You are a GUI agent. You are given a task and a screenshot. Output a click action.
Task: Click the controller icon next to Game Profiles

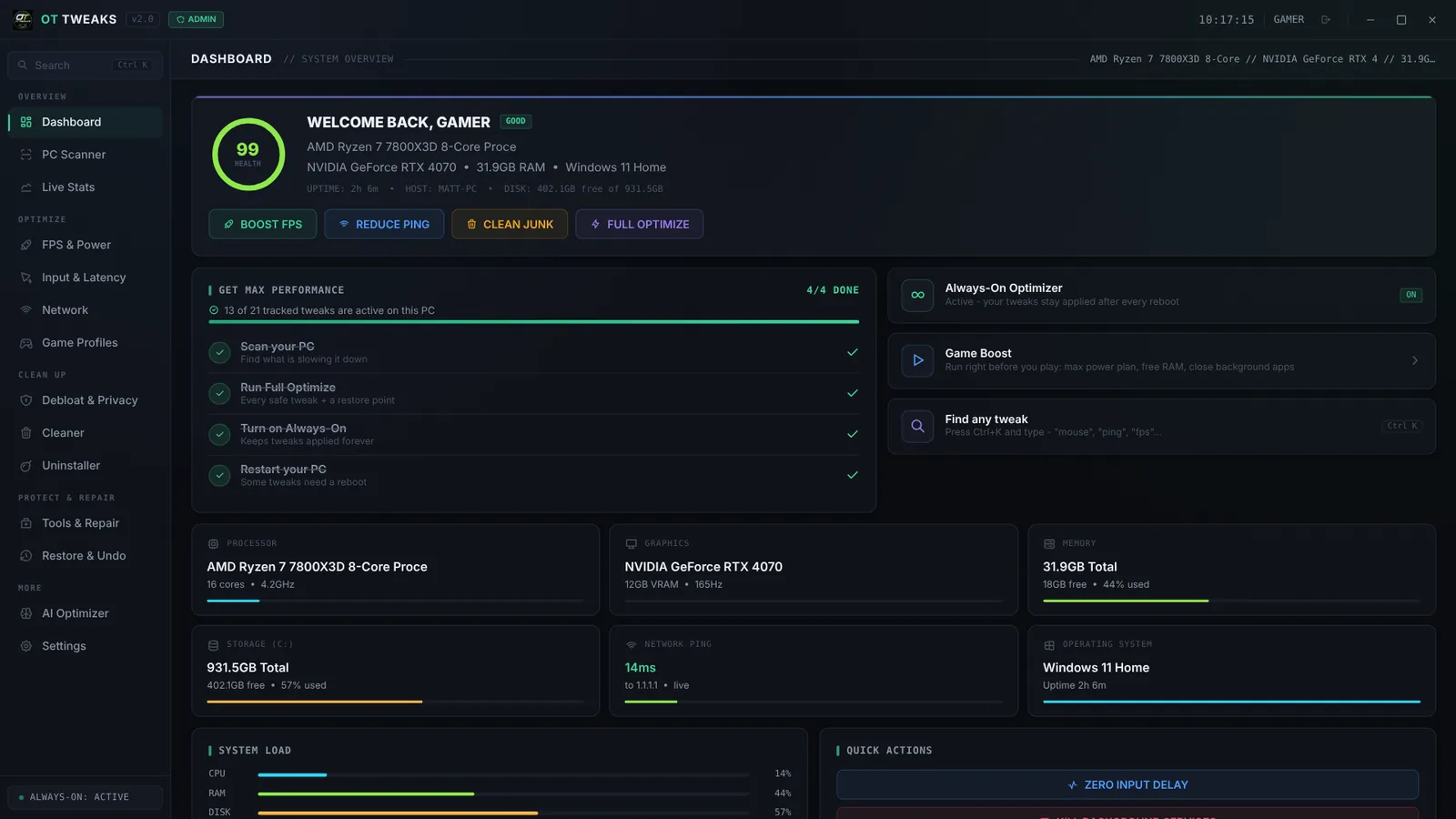pyautogui.click(x=26, y=343)
